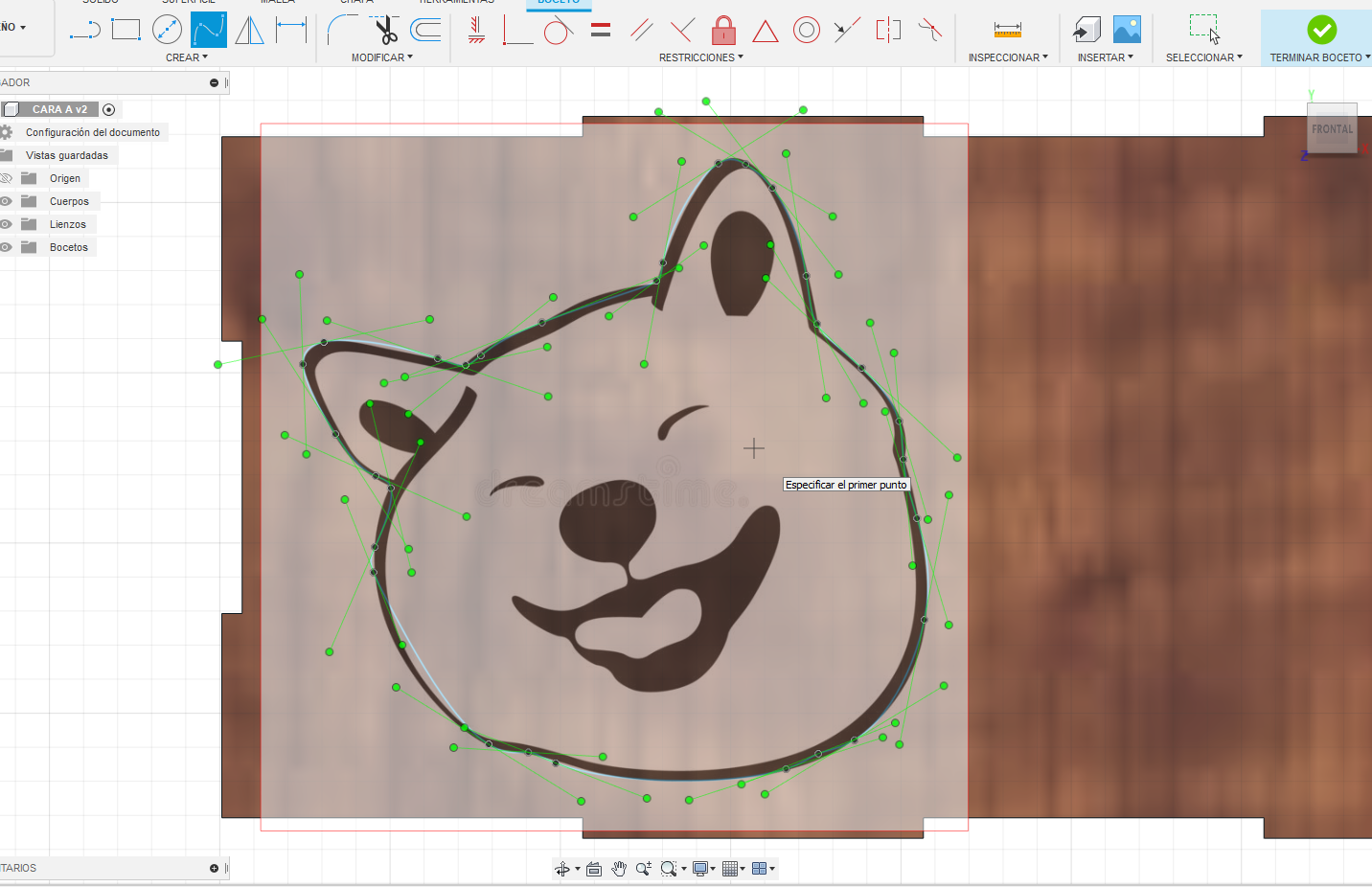
Task: Hide the Cuerpos folder
Action: click(6, 201)
